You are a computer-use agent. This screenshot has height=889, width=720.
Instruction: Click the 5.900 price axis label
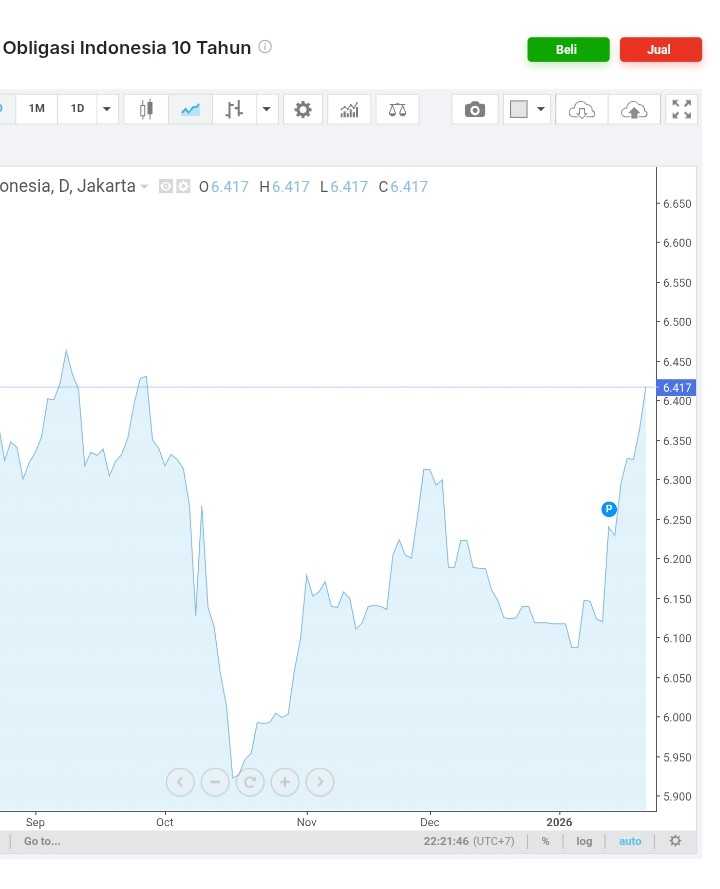pyautogui.click(x=677, y=797)
